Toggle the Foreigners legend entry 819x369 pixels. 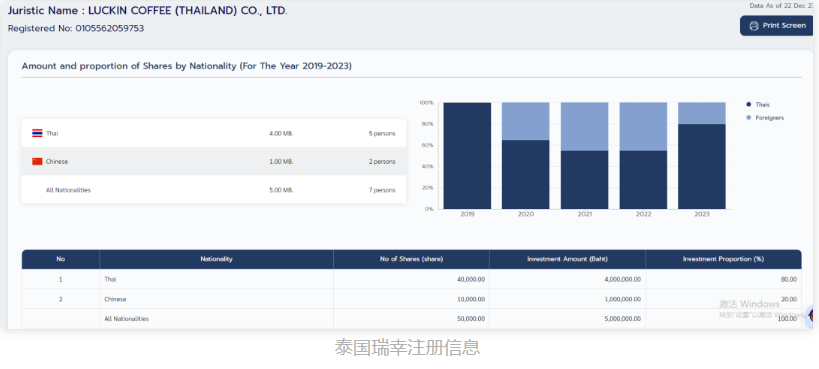click(x=765, y=118)
